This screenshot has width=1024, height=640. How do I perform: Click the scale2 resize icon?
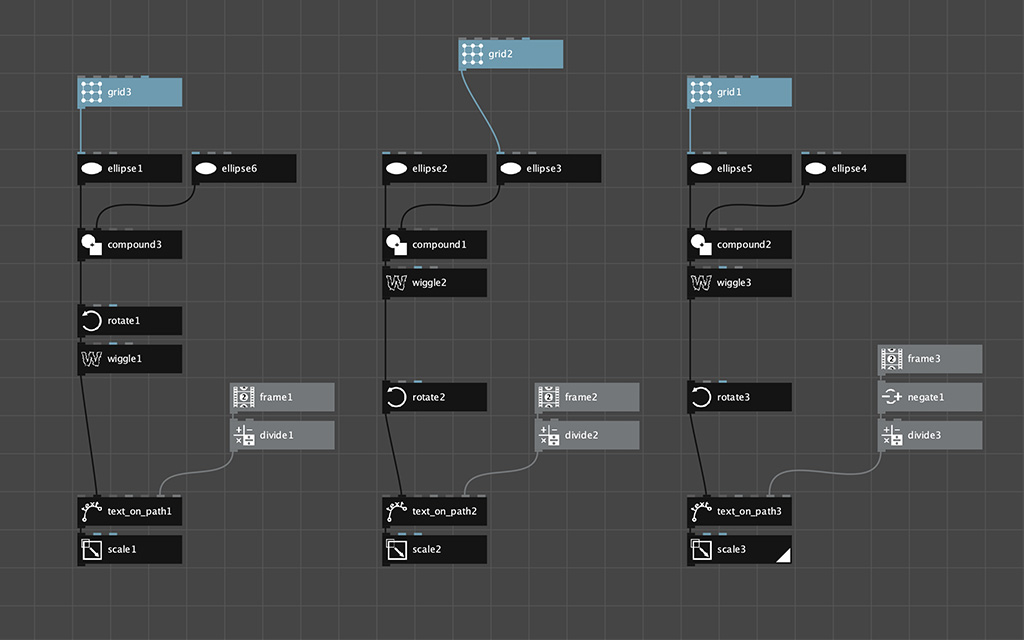point(396,549)
